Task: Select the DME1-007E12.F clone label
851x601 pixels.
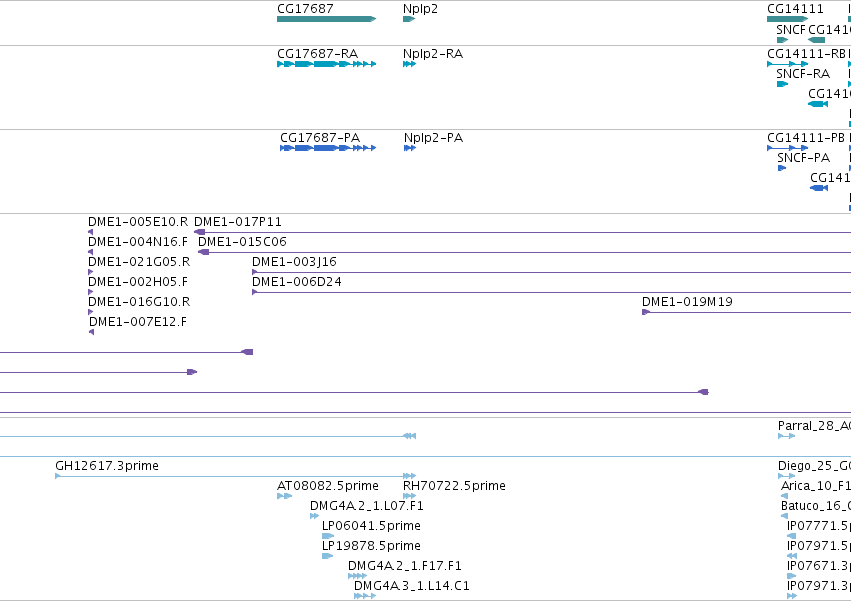Action: pos(138,322)
